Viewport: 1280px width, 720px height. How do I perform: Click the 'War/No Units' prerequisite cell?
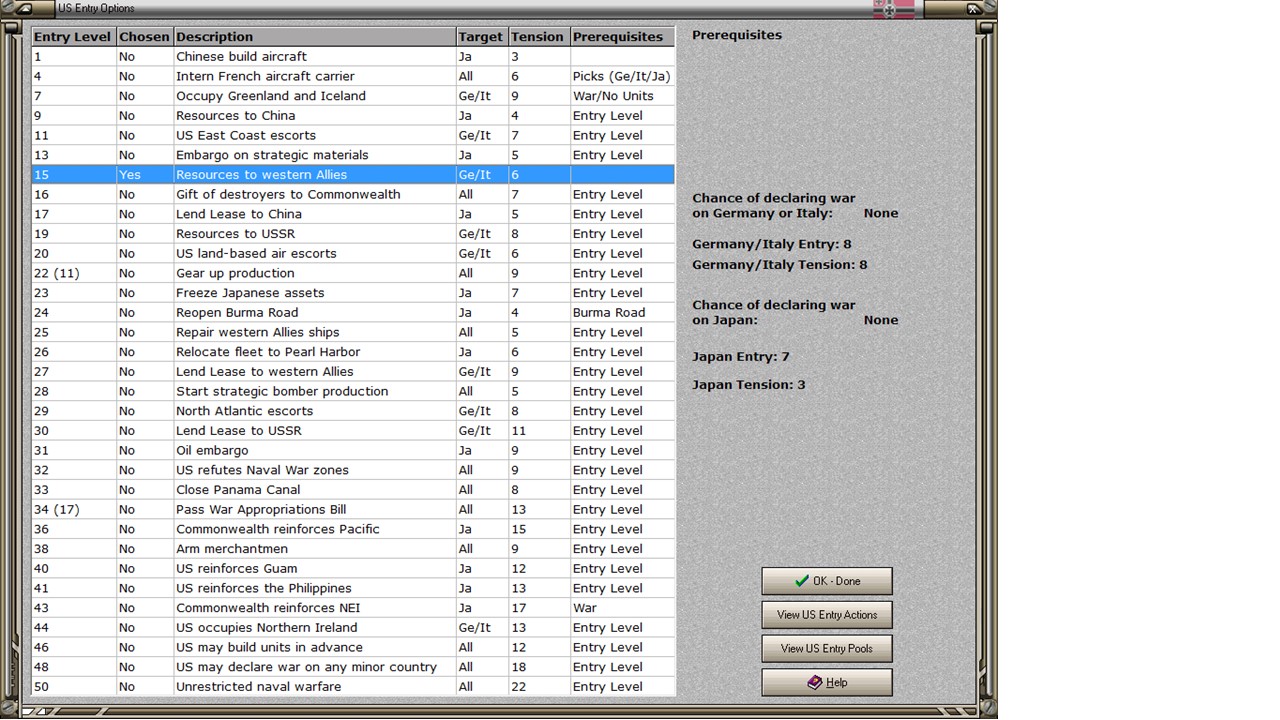[623, 96]
